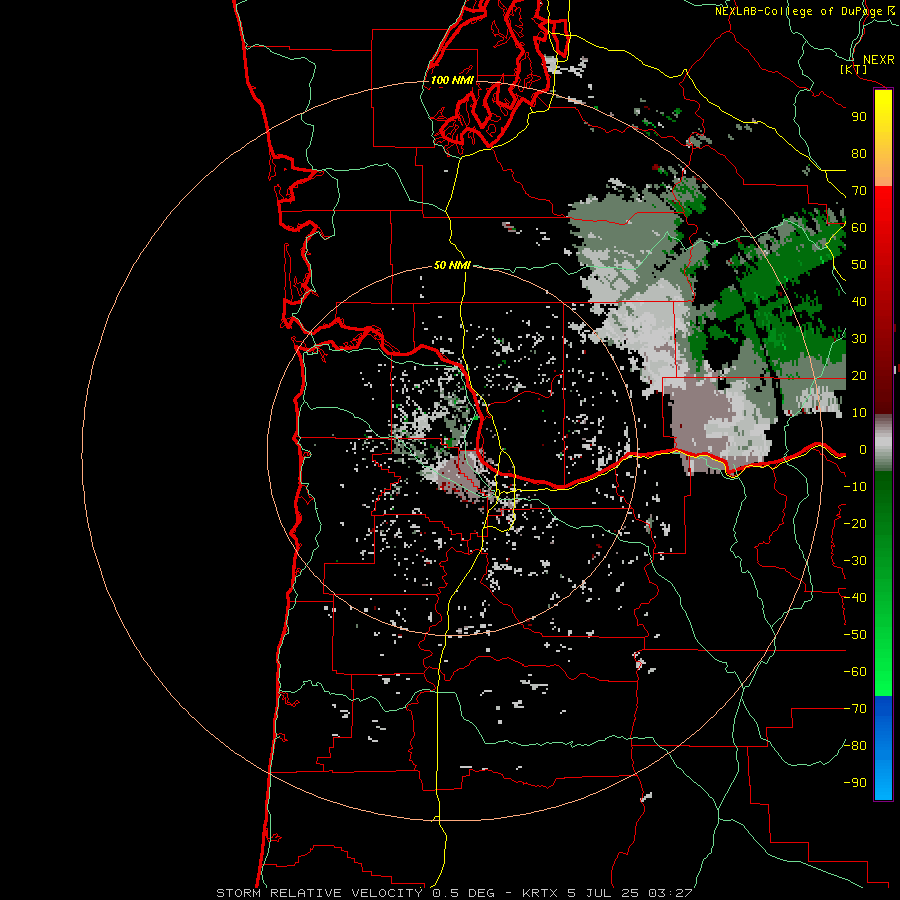
Task: Click the "NEXR" label above color bar
Action: [878, 60]
